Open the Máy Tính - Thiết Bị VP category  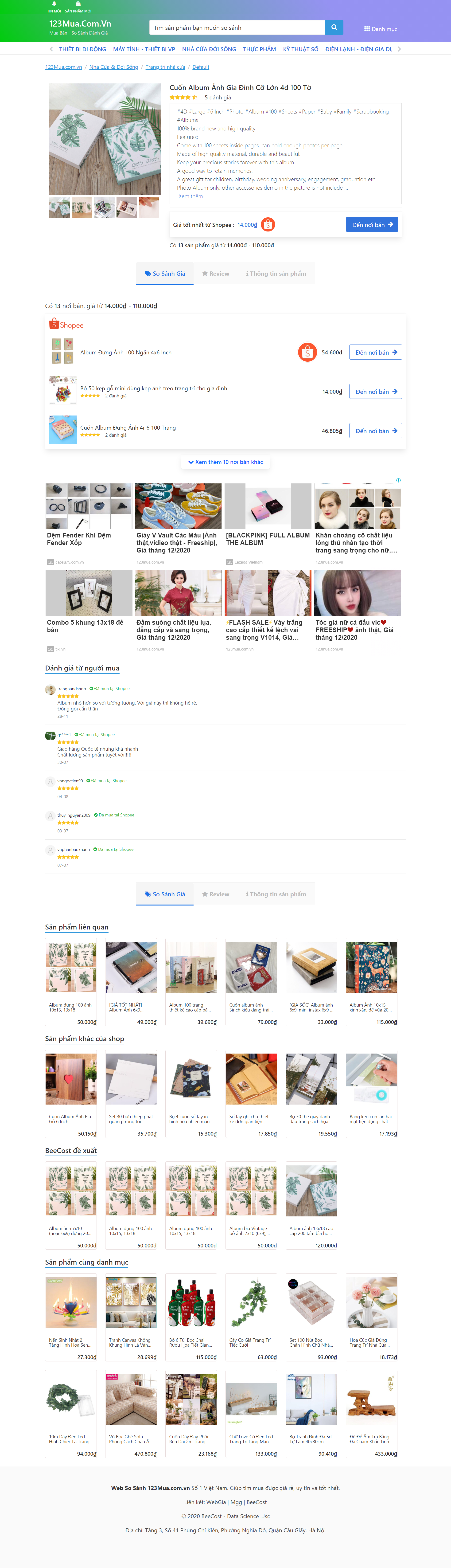click(x=144, y=49)
